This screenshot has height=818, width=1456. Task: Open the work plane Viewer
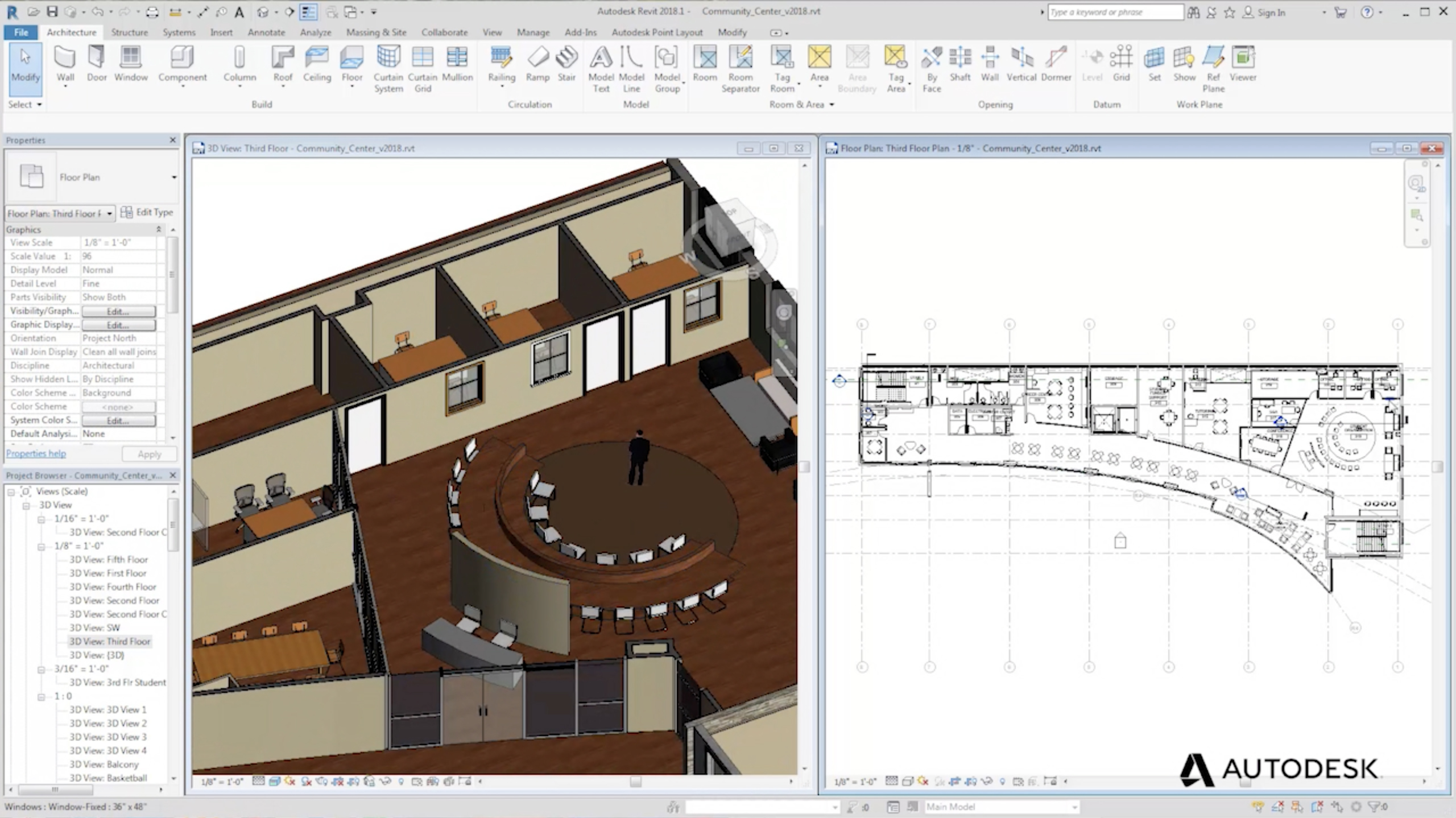point(1243,64)
